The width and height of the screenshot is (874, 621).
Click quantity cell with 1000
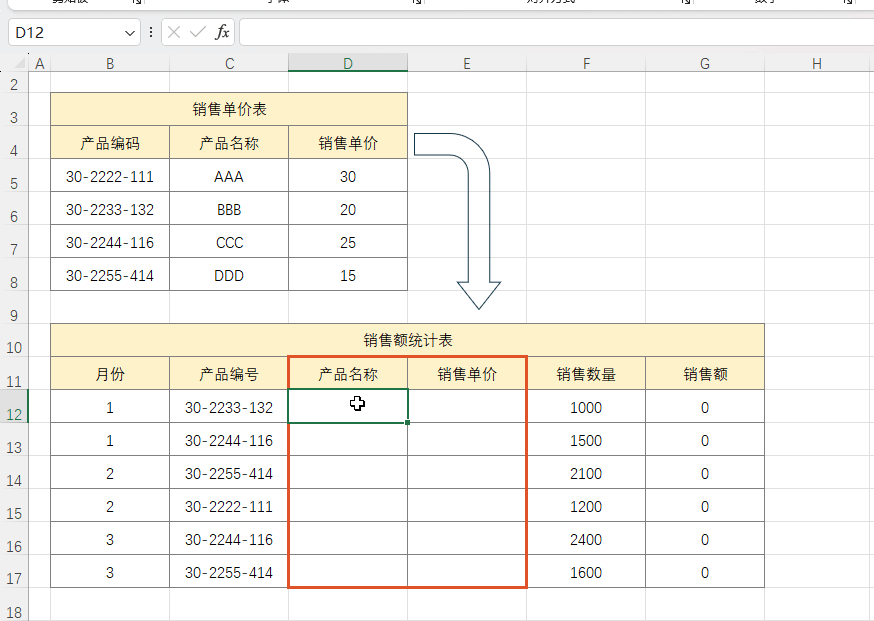586,407
